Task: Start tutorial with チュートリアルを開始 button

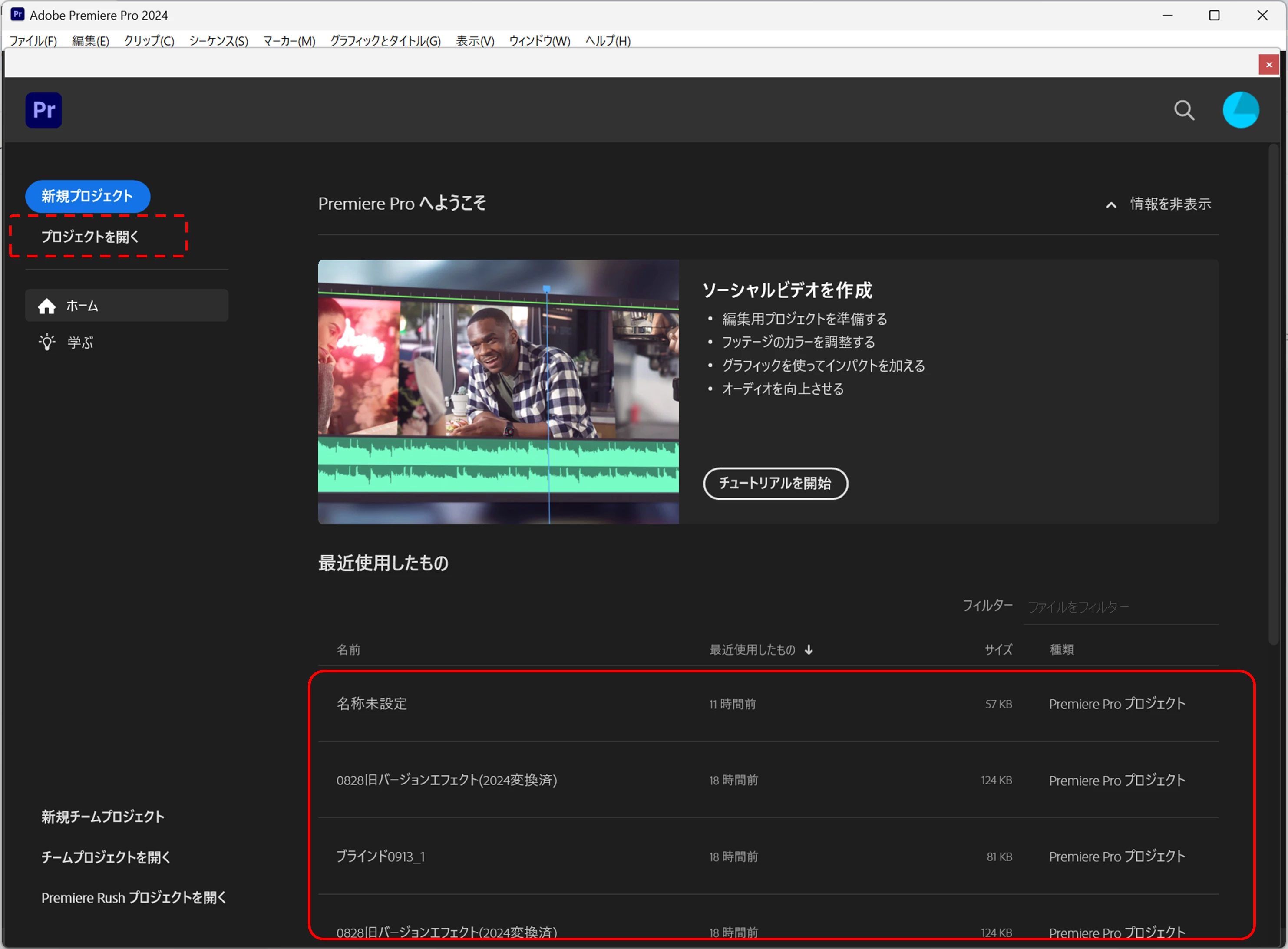Action: click(x=775, y=483)
